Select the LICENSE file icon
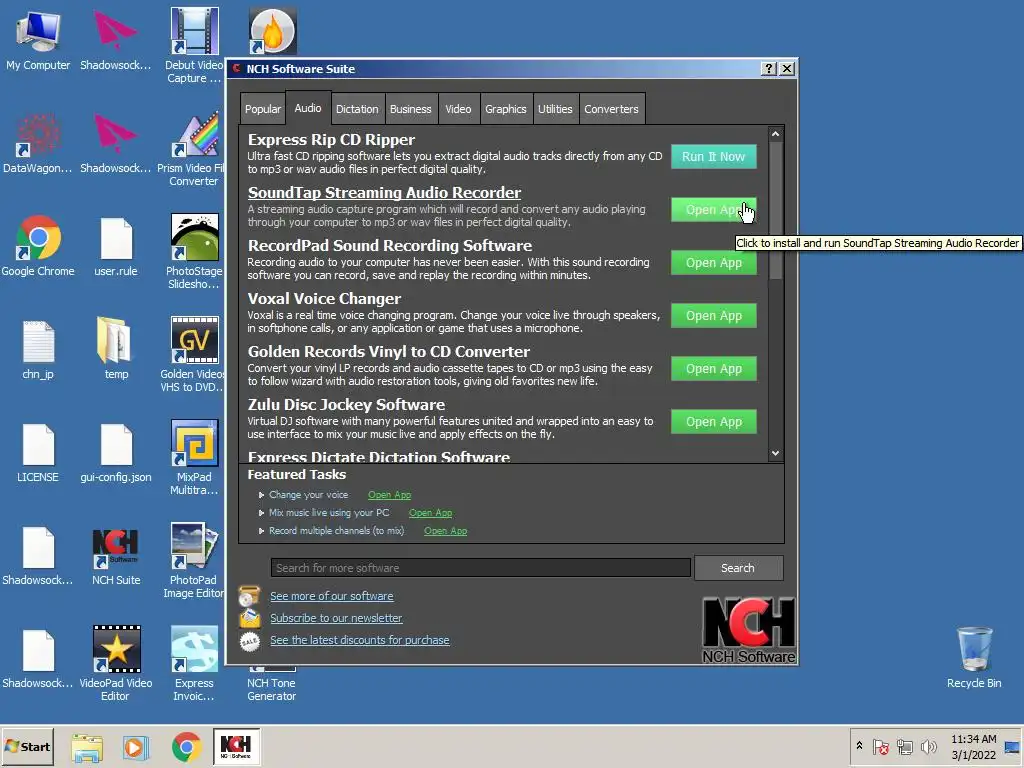Image resolution: width=1024 pixels, height=768 pixels. click(x=38, y=453)
